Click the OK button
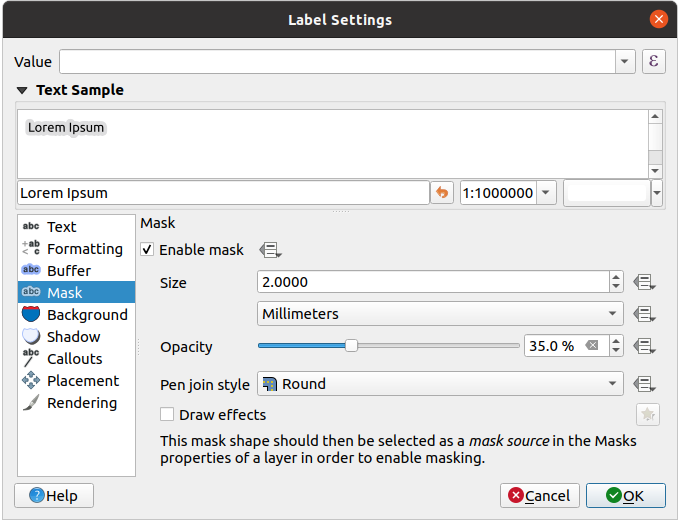 [626, 495]
